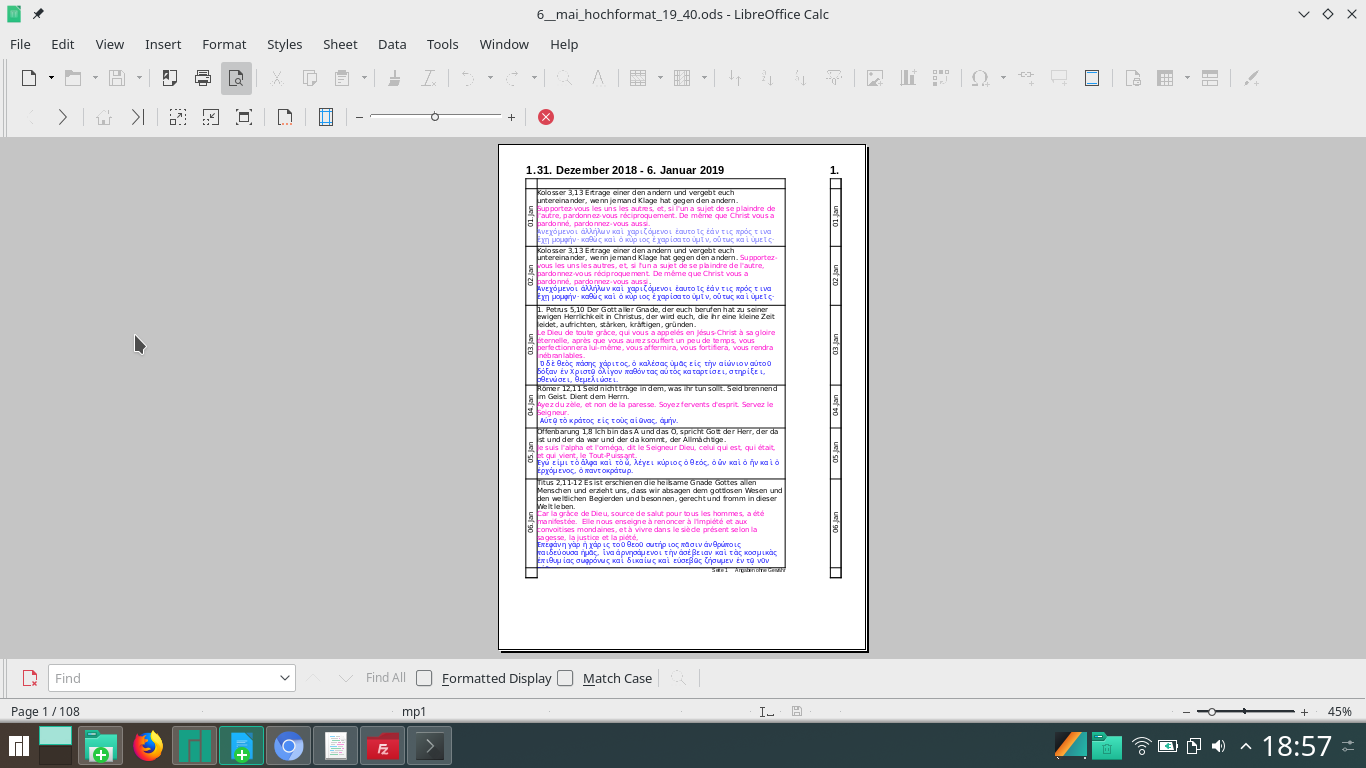Screen dimensions: 1366x768
Task: Click the preview toolbar zoom slider handle
Action: point(435,117)
